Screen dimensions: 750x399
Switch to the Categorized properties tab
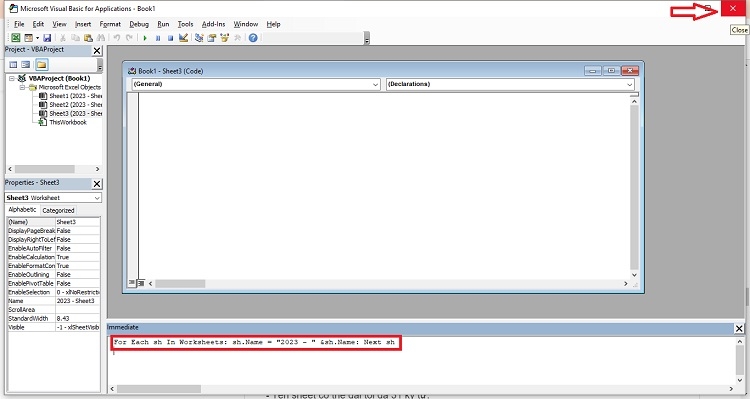(x=58, y=211)
